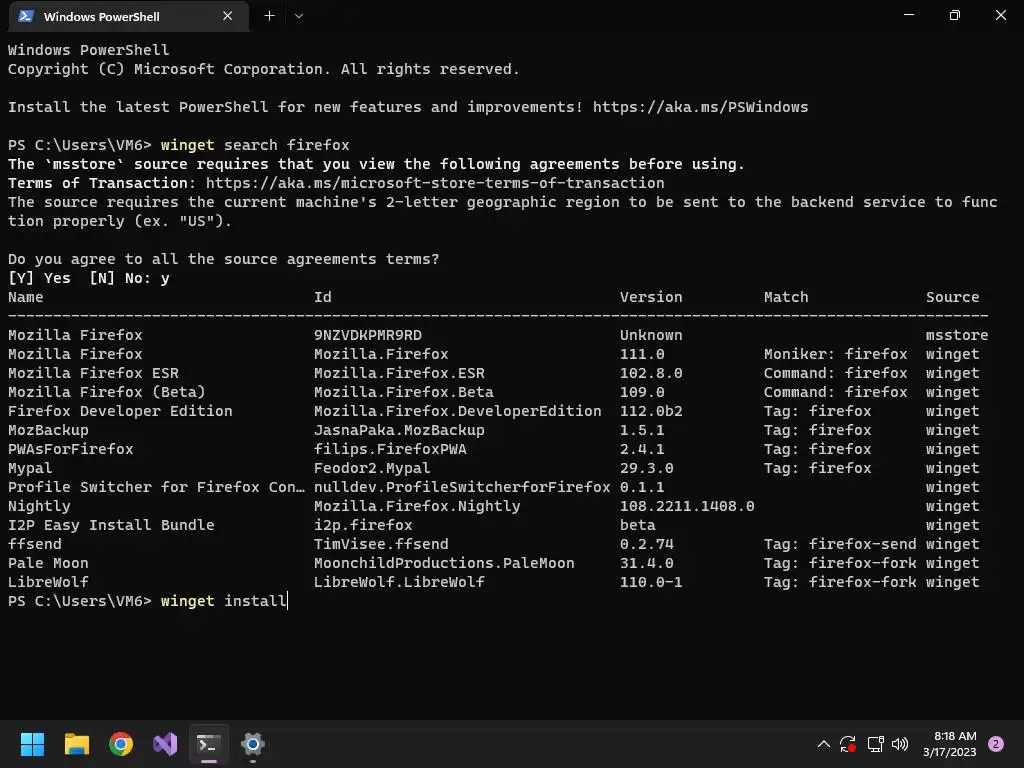Click the Id 'TimVisee.ffsend'
The width and height of the screenshot is (1024, 768).
pyautogui.click(x=381, y=543)
